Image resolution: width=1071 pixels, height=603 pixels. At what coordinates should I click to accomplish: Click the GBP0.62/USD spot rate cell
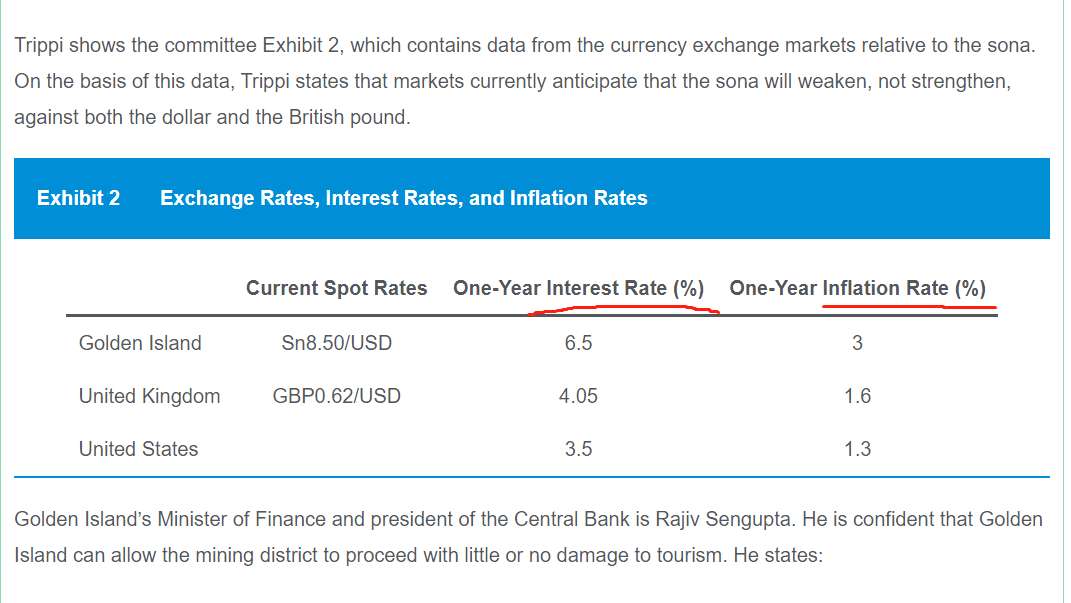click(337, 396)
